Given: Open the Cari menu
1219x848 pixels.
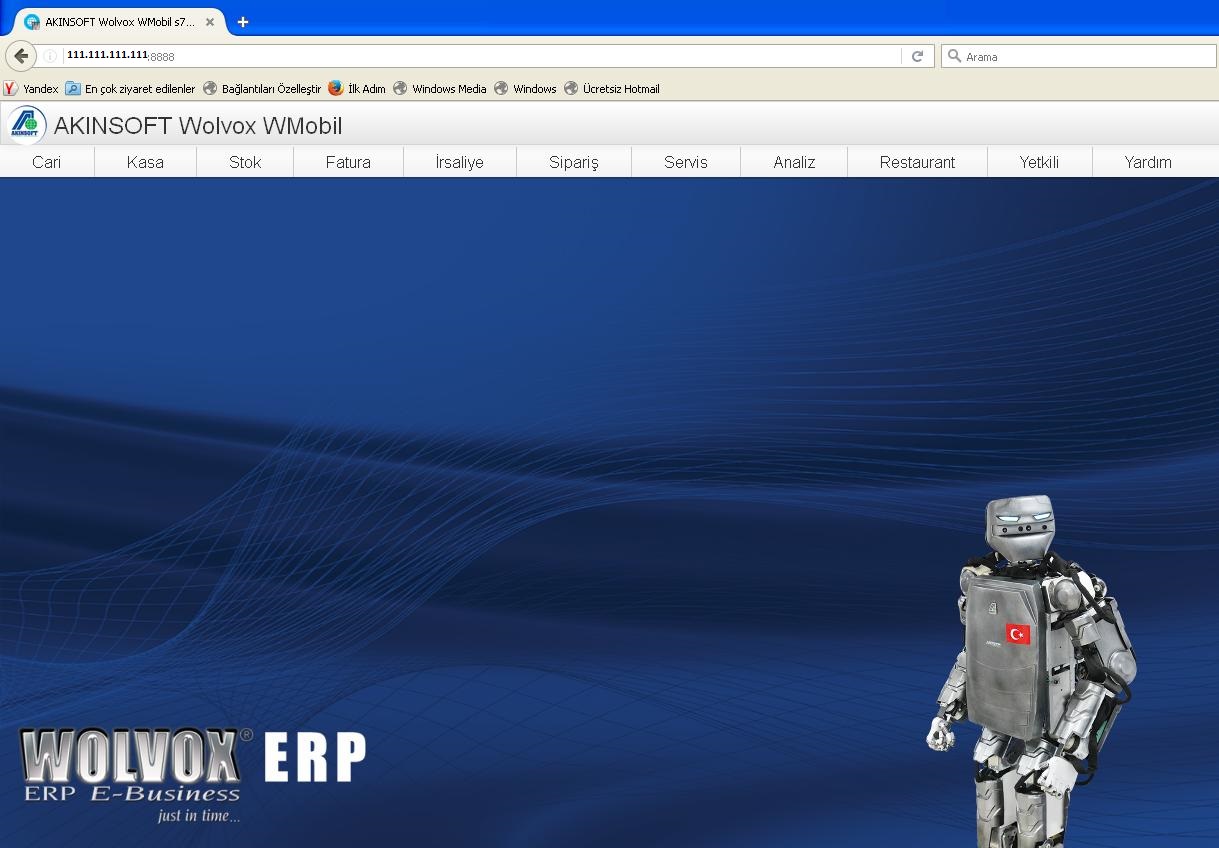Looking at the screenshot, I should click(47, 162).
